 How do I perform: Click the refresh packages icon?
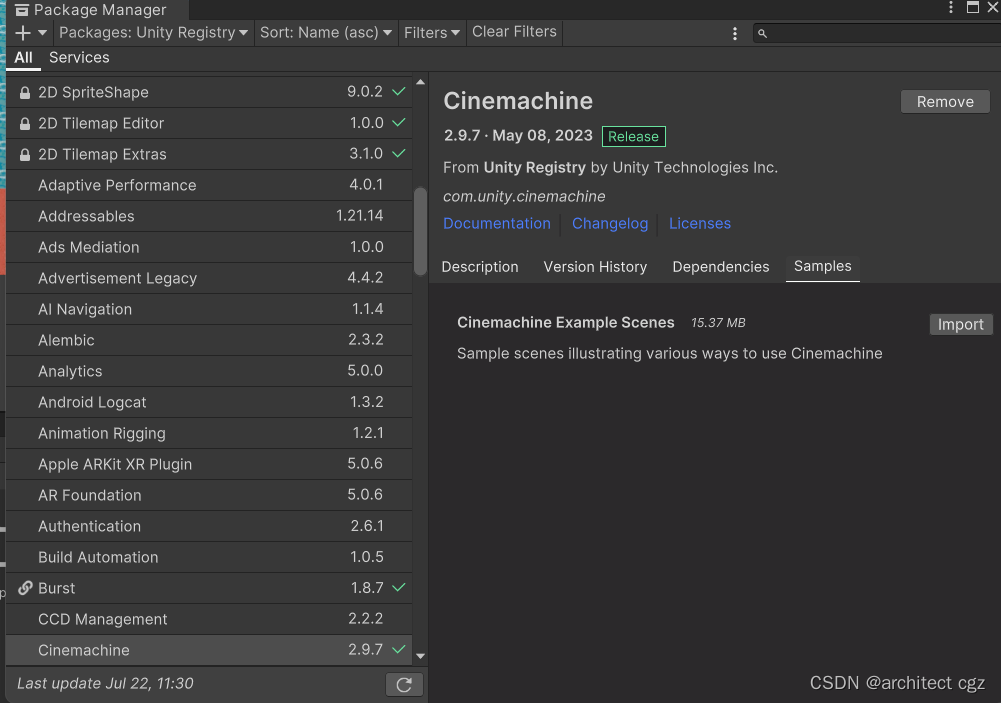(x=404, y=684)
